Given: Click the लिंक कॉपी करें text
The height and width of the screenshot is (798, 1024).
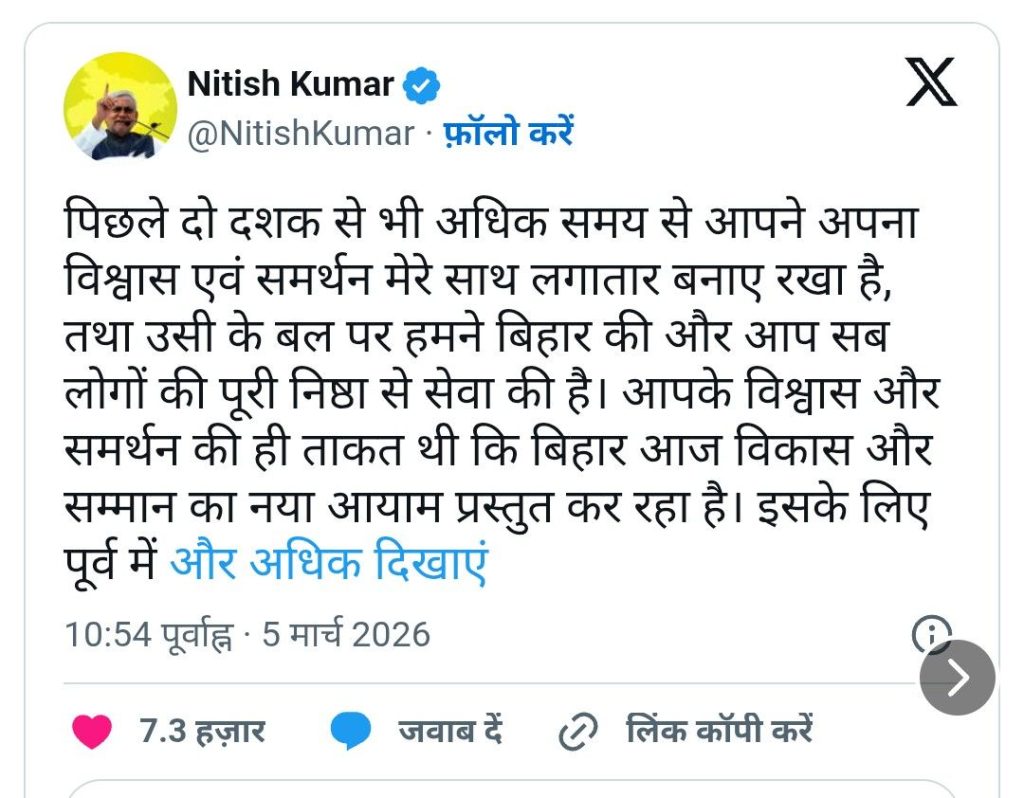Looking at the screenshot, I should point(719,731).
